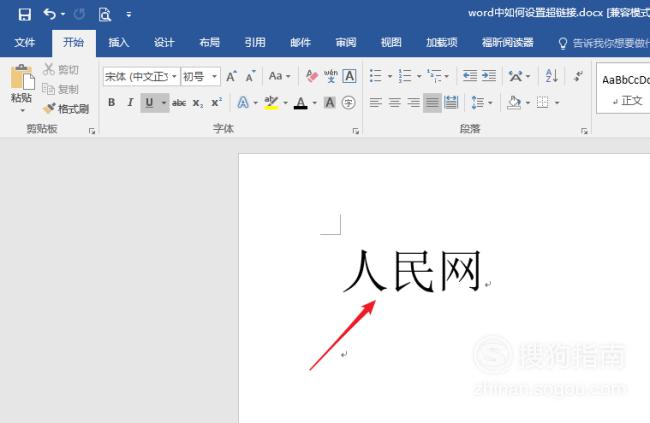This screenshot has width=650, height=423.
Task: Open the 剪贴板 dialog launcher
Action: 92,131
